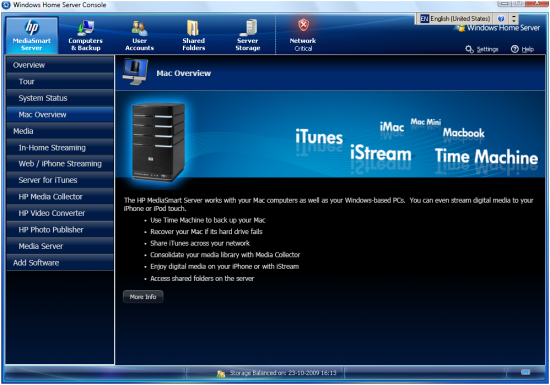This screenshot has width=550, height=385.
Task: Click the Storage Balanced status text
Action: (x=283, y=373)
